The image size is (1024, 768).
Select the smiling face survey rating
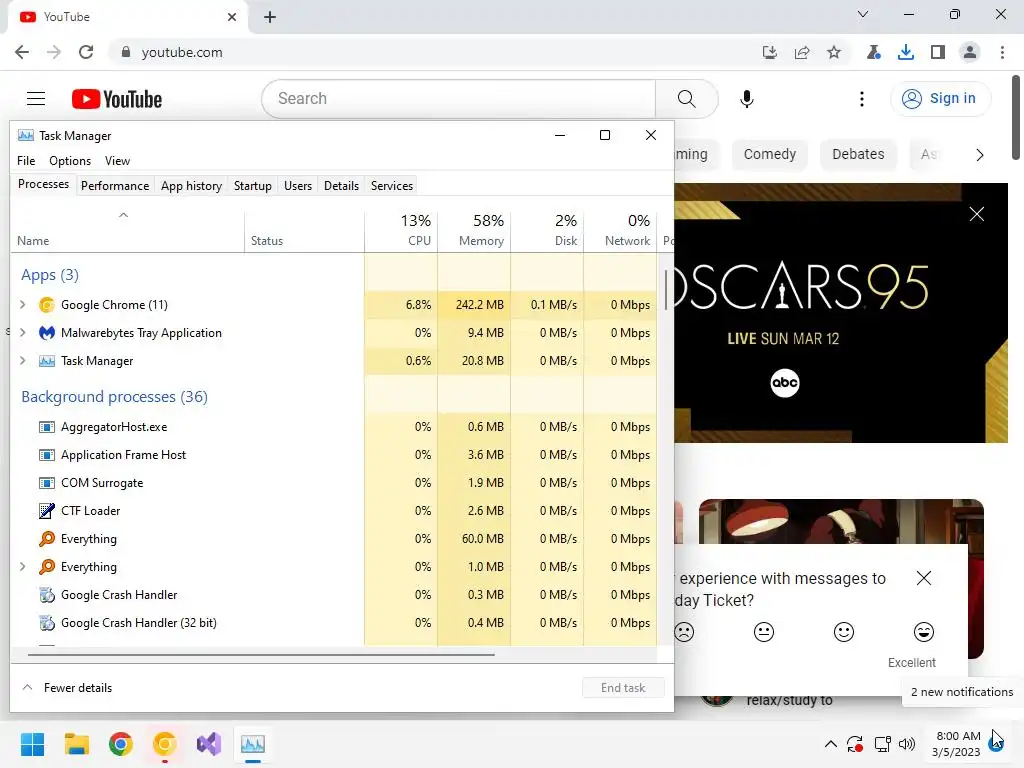click(x=844, y=632)
